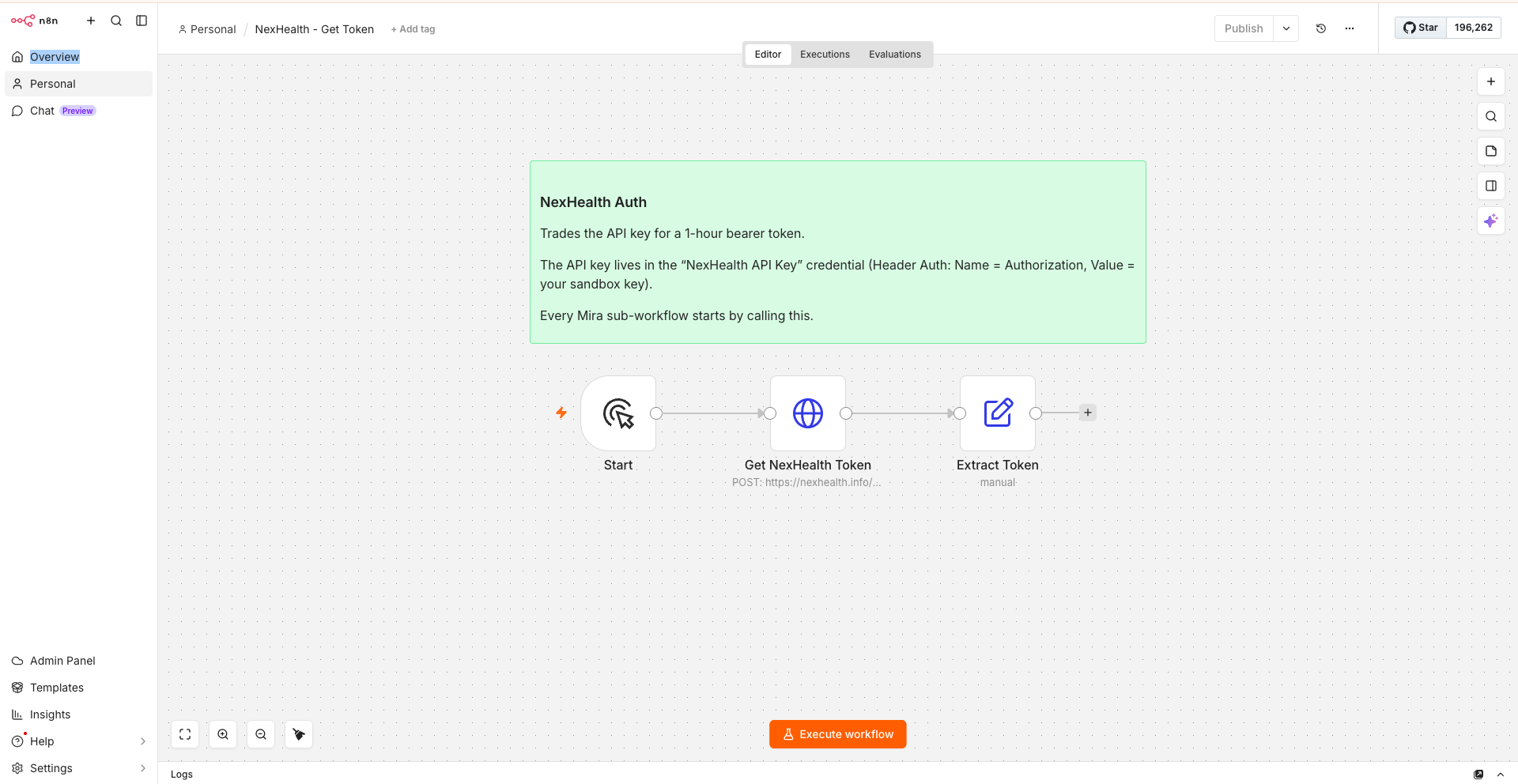
Task: Add a tag to the workflow
Action: point(413,29)
